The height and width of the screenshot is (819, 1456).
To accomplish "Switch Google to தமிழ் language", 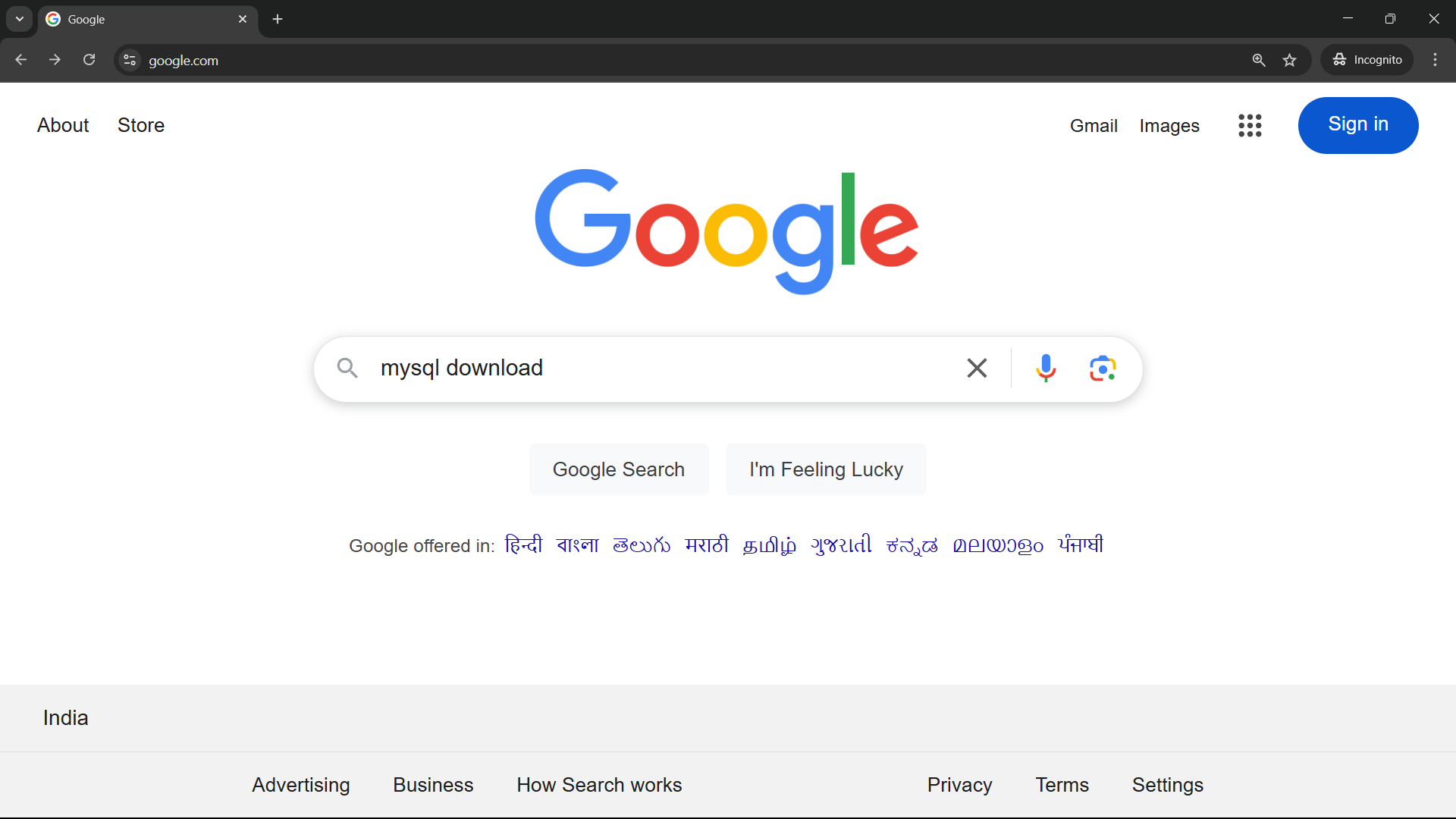I will tap(770, 545).
